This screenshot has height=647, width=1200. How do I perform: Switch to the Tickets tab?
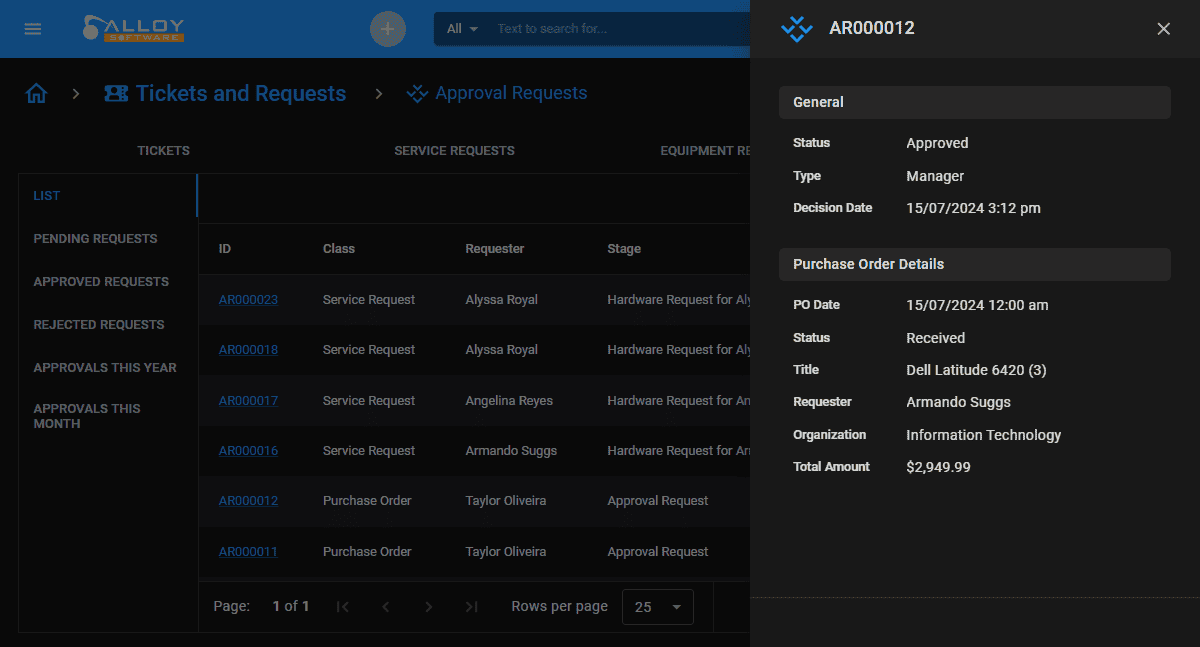pyautogui.click(x=163, y=151)
